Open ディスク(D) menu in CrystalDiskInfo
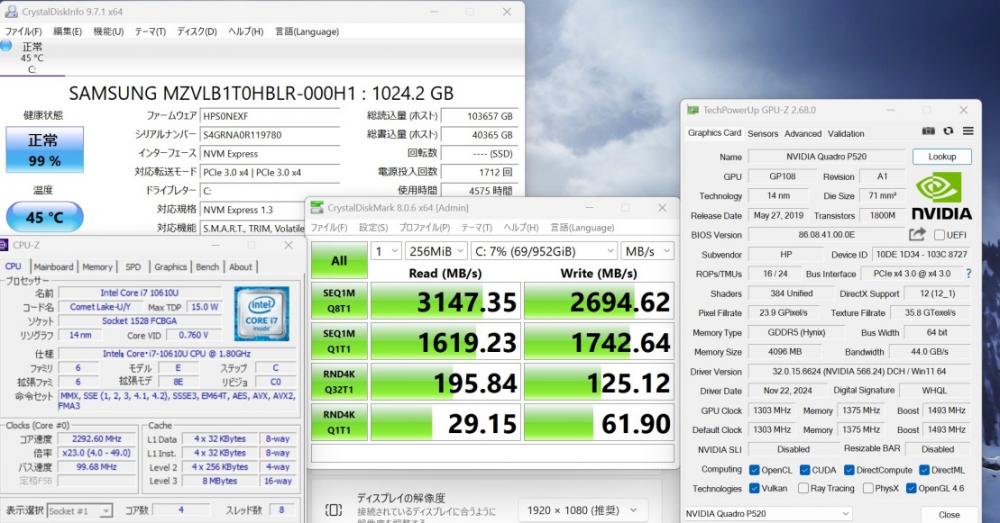This screenshot has width=1000, height=523. coord(197,31)
